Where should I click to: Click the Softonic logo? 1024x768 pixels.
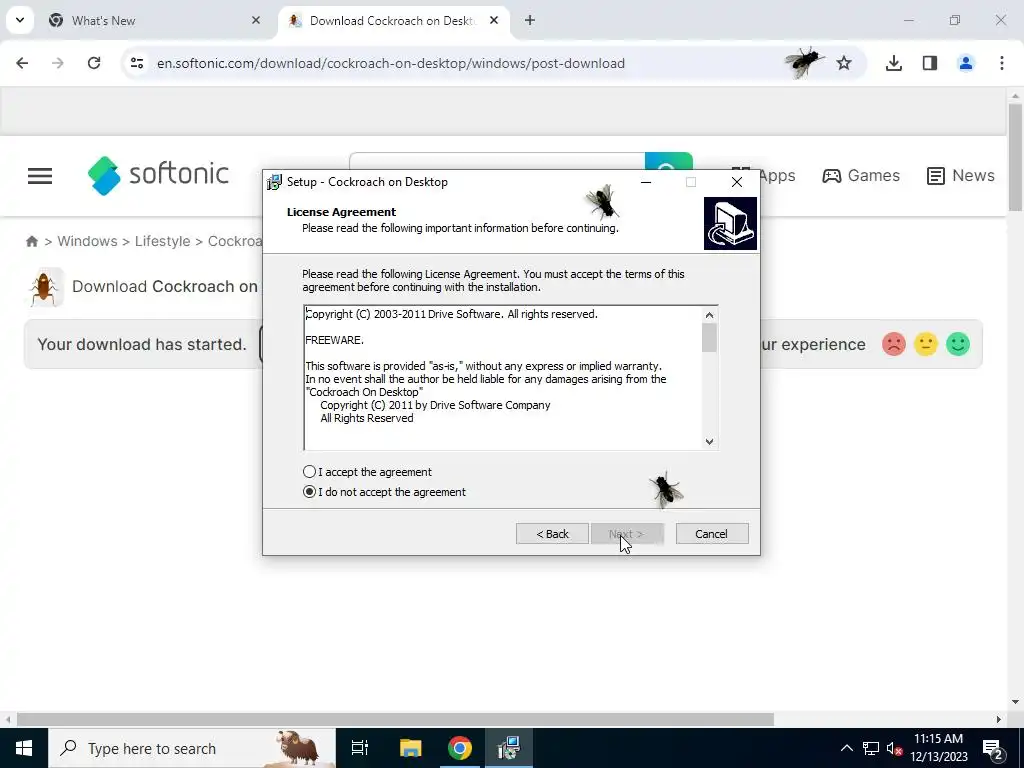coord(158,175)
